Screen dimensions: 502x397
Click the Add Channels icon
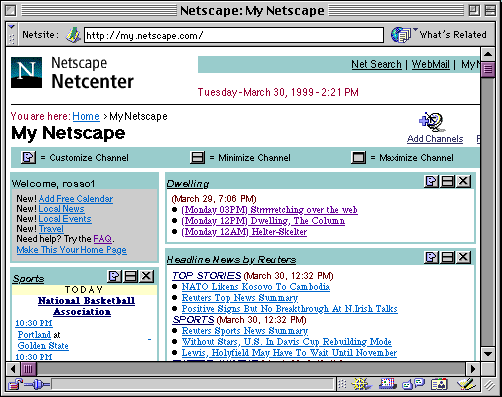tap(432, 122)
